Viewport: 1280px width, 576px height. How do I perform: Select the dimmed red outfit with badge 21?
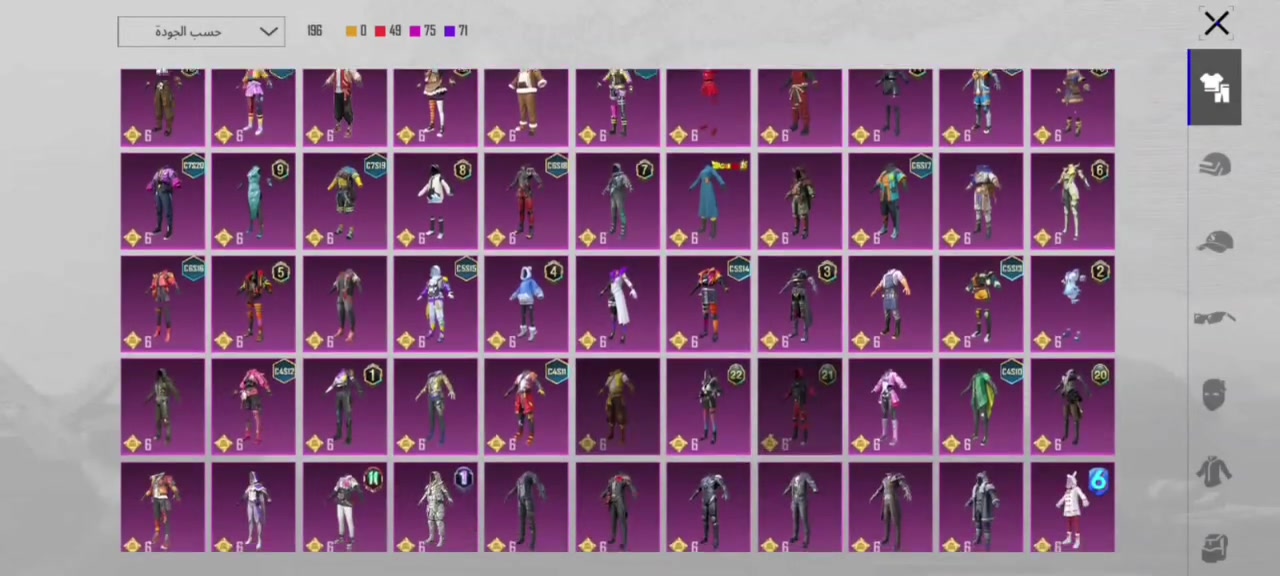(800, 407)
